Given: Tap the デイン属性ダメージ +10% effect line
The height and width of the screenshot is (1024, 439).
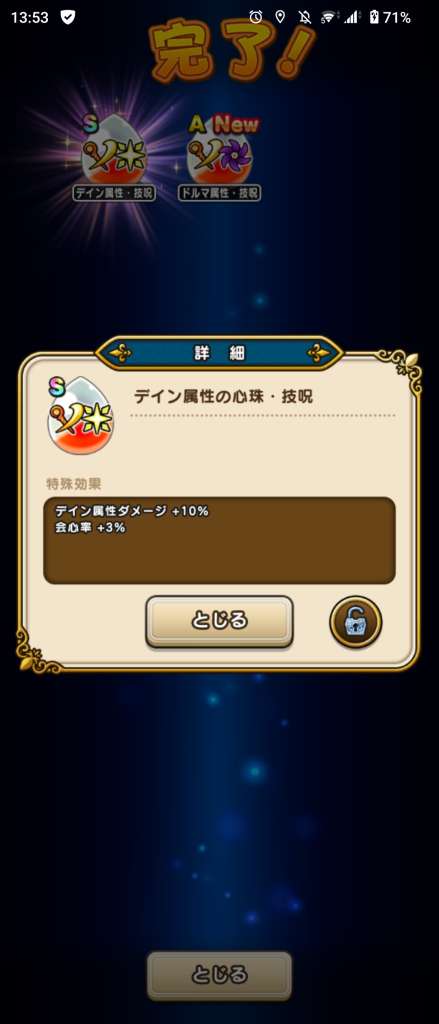Looking at the screenshot, I should 131,511.
